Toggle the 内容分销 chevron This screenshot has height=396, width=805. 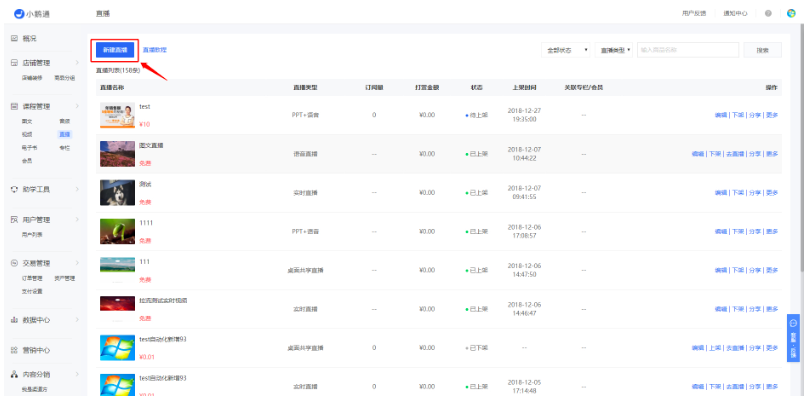(78, 374)
